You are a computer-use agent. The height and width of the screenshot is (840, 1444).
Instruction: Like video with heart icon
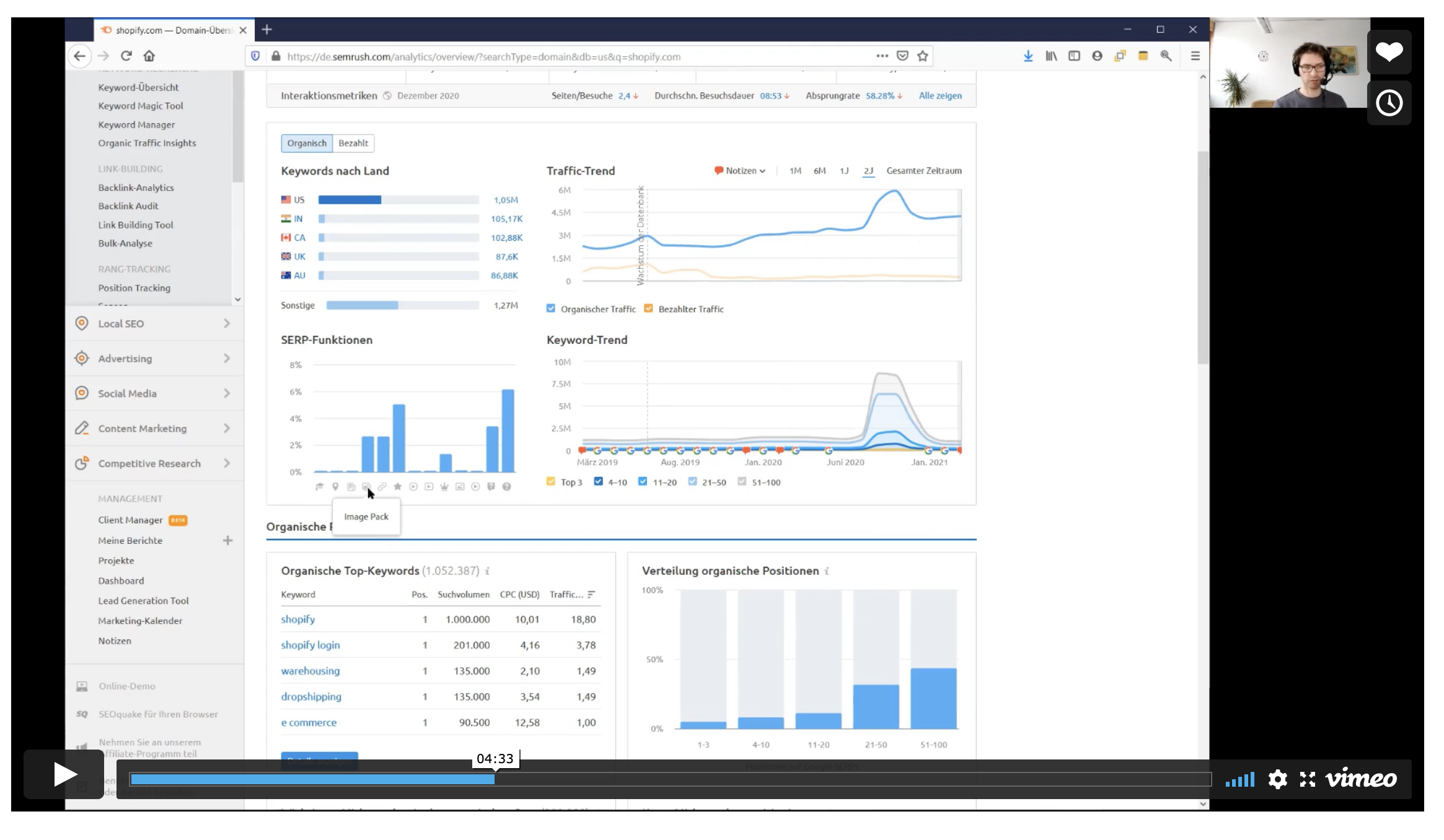(1389, 52)
